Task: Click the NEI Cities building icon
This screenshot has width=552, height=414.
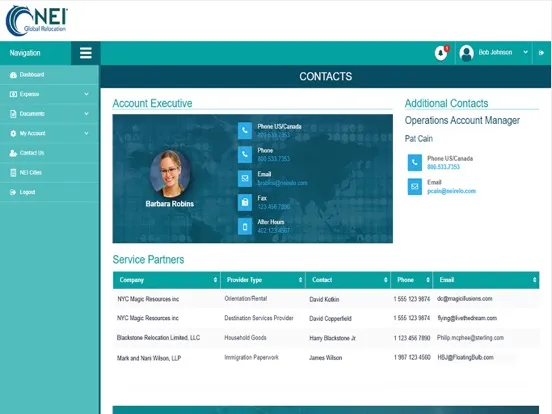Action: coord(13,172)
